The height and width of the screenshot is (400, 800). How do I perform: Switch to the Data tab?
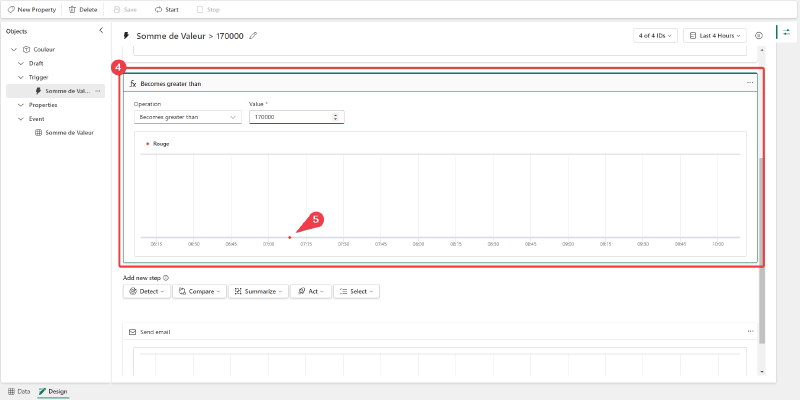[x=19, y=391]
